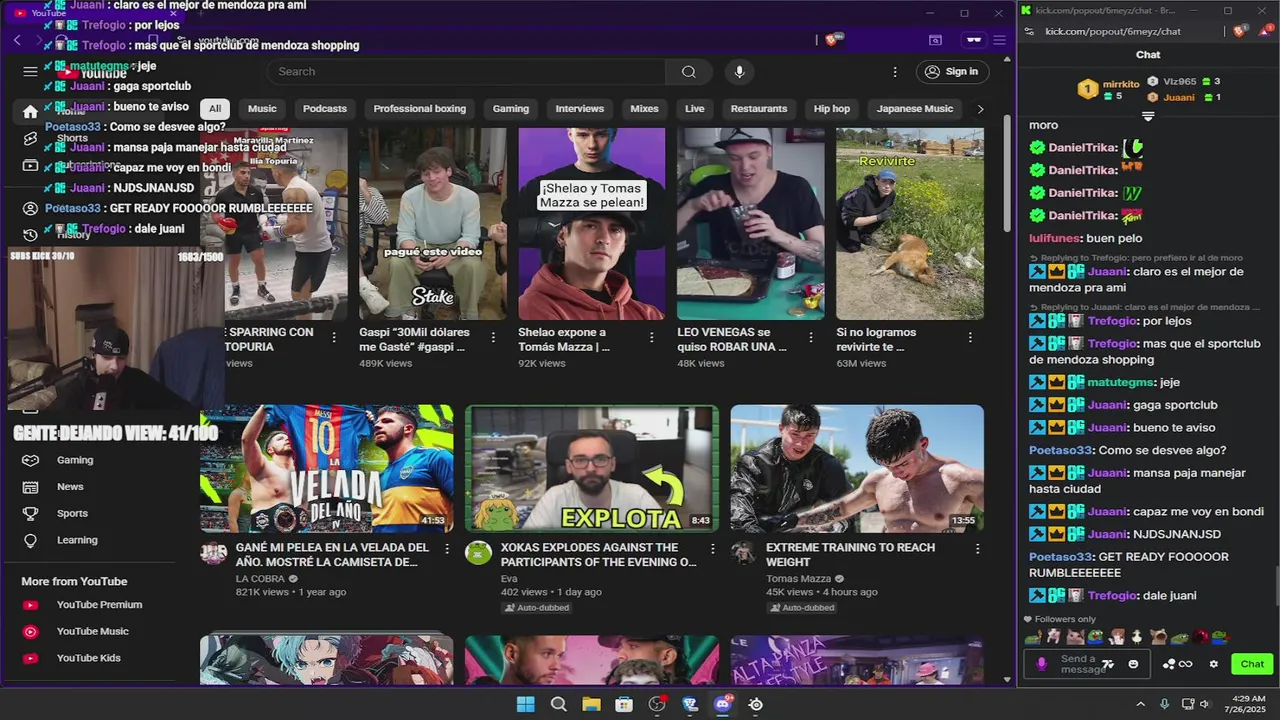Image resolution: width=1280 pixels, height=720 pixels.
Task: Click Brave shields icon in Kick window
Action: [1240, 31]
